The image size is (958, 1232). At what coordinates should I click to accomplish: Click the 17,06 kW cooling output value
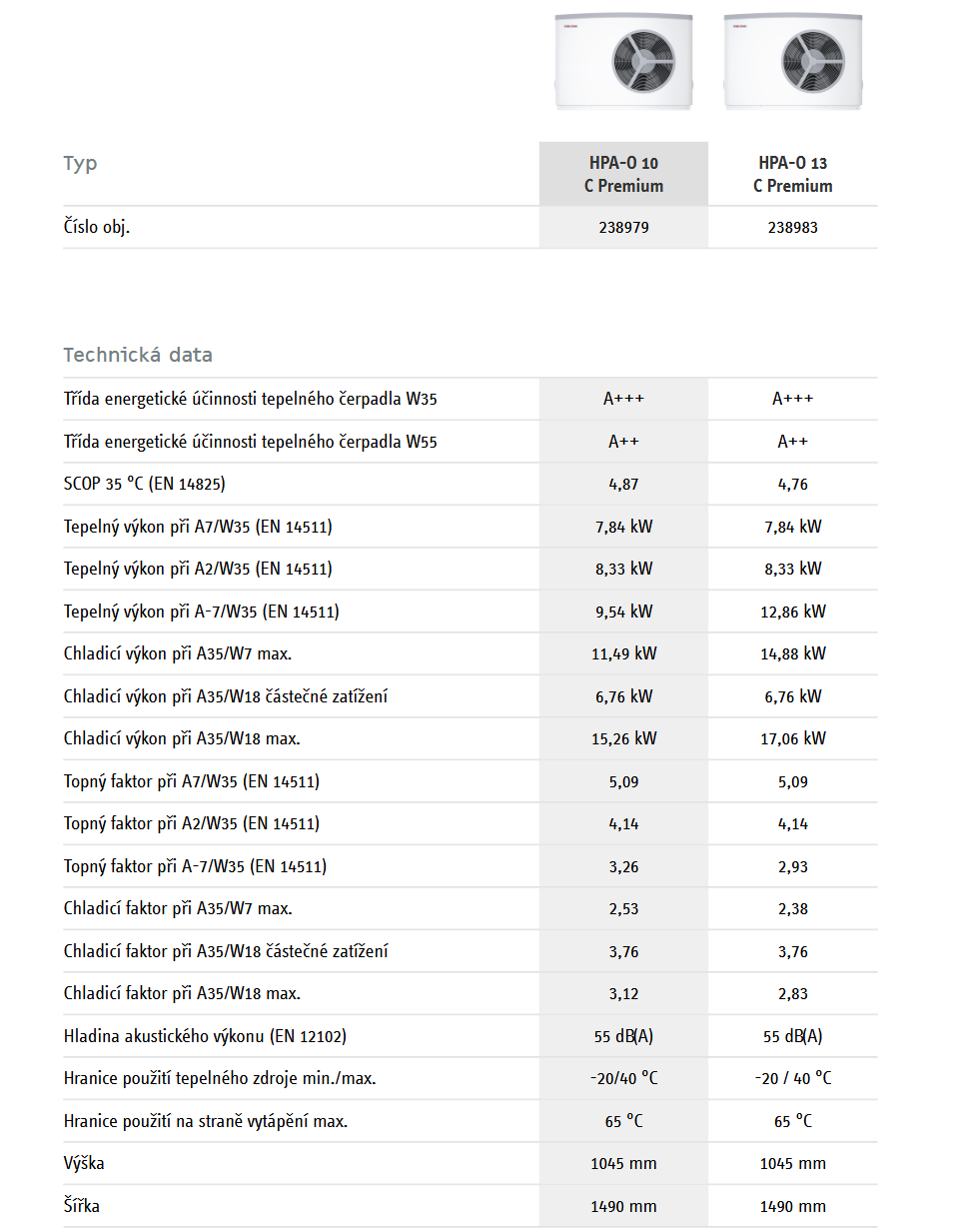pos(793,738)
